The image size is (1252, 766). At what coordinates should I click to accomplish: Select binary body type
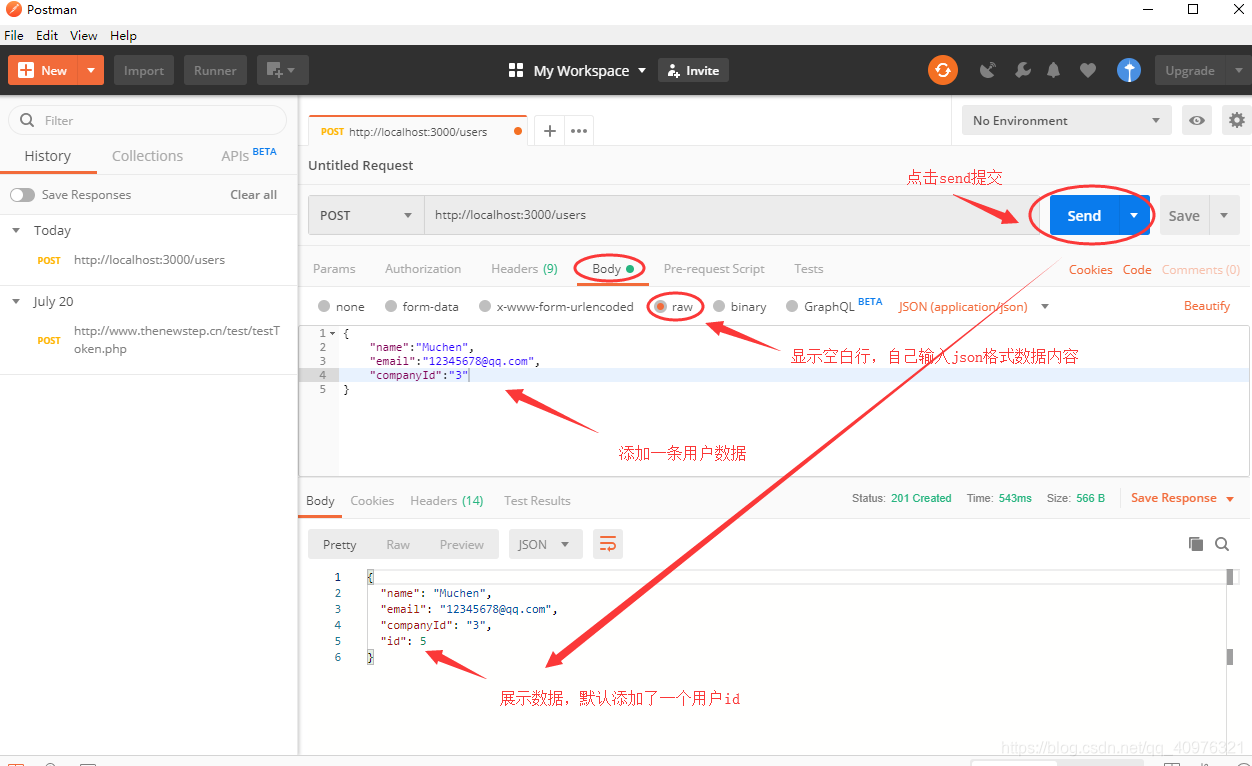719,307
